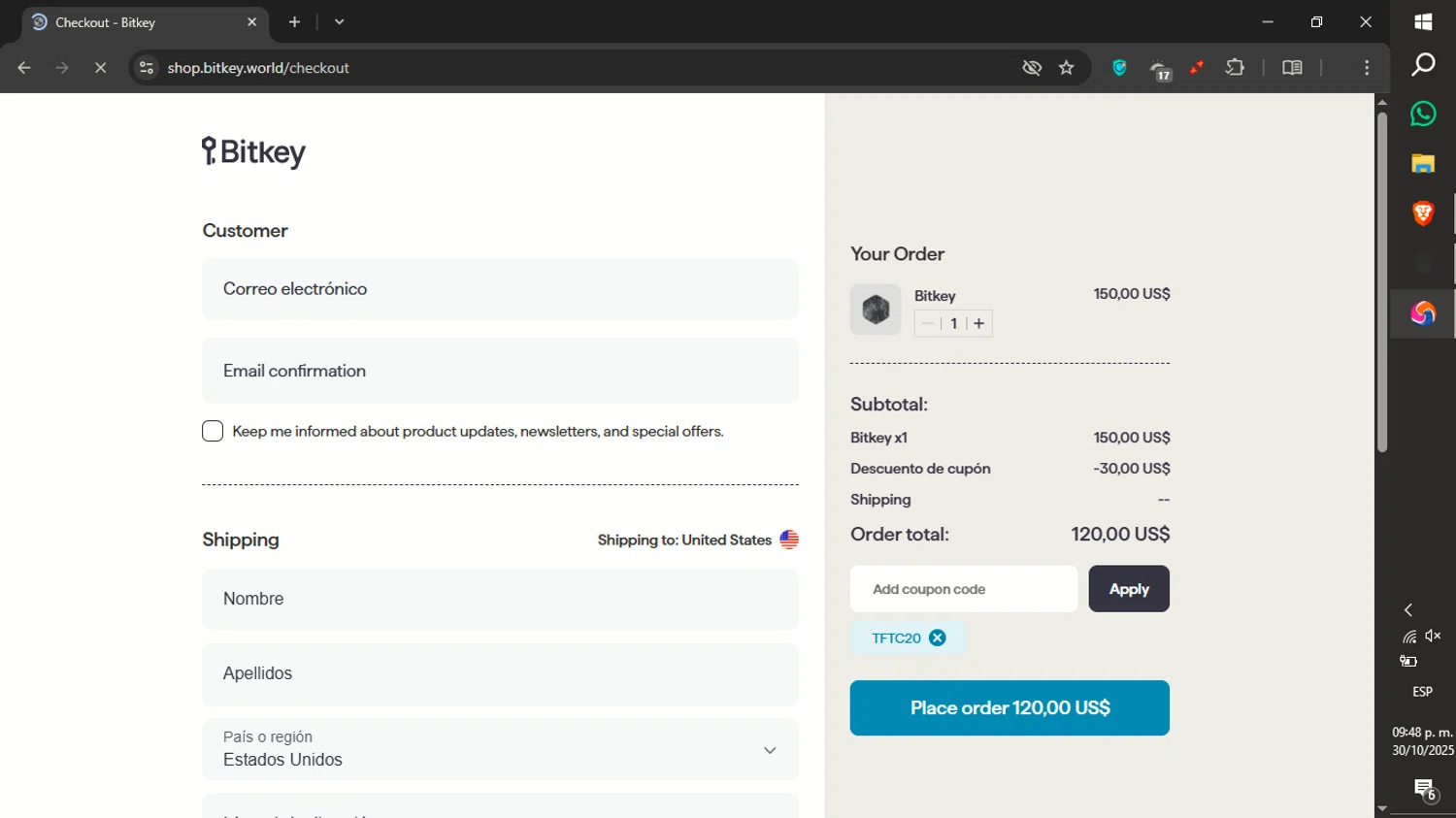Image resolution: width=1456 pixels, height=818 pixels.
Task: Click the United States flag icon
Action: click(789, 540)
